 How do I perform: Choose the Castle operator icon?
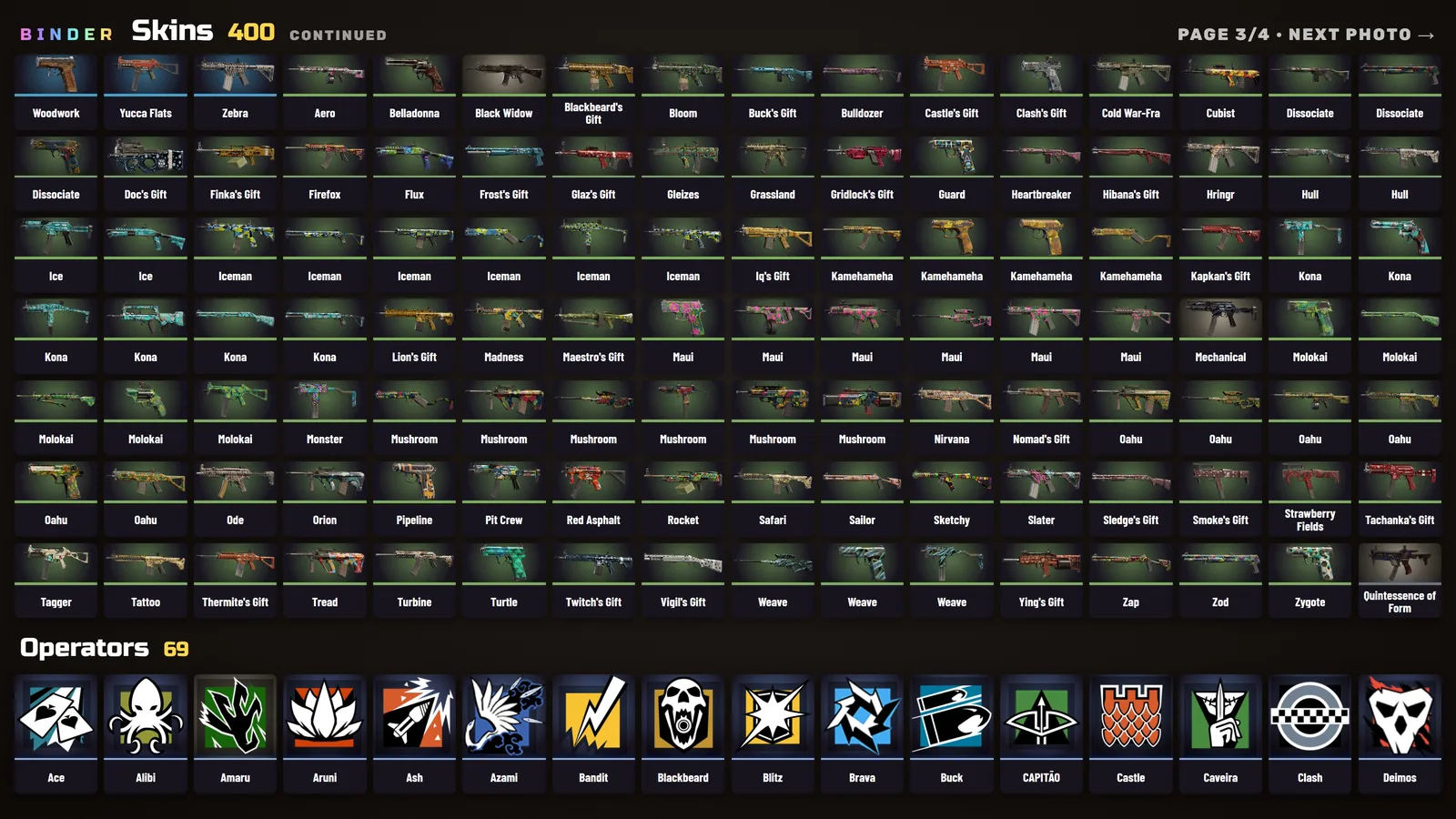click(x=1131, y=716)
